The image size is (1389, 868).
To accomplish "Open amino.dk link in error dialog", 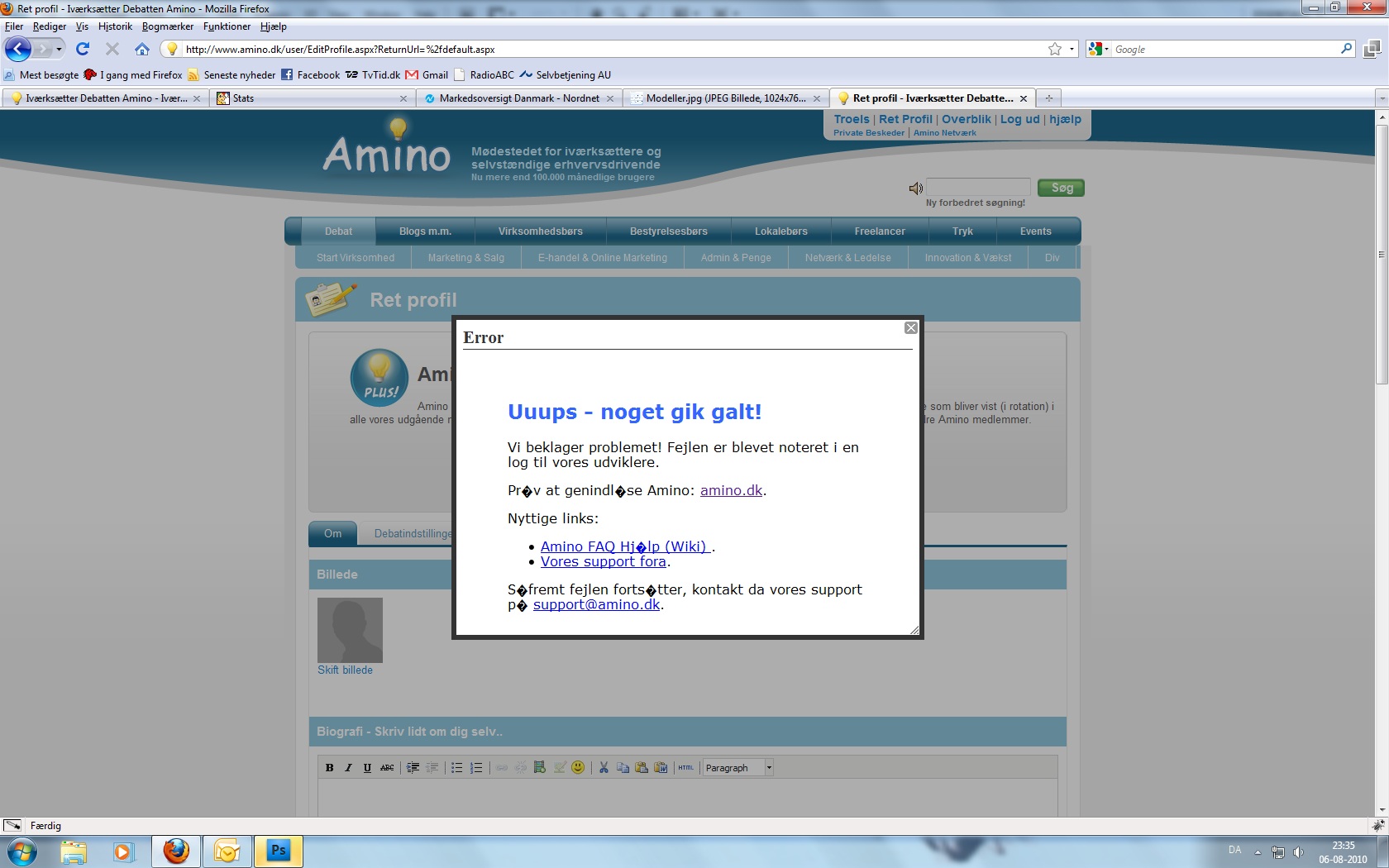I will [x=731, y=490].
